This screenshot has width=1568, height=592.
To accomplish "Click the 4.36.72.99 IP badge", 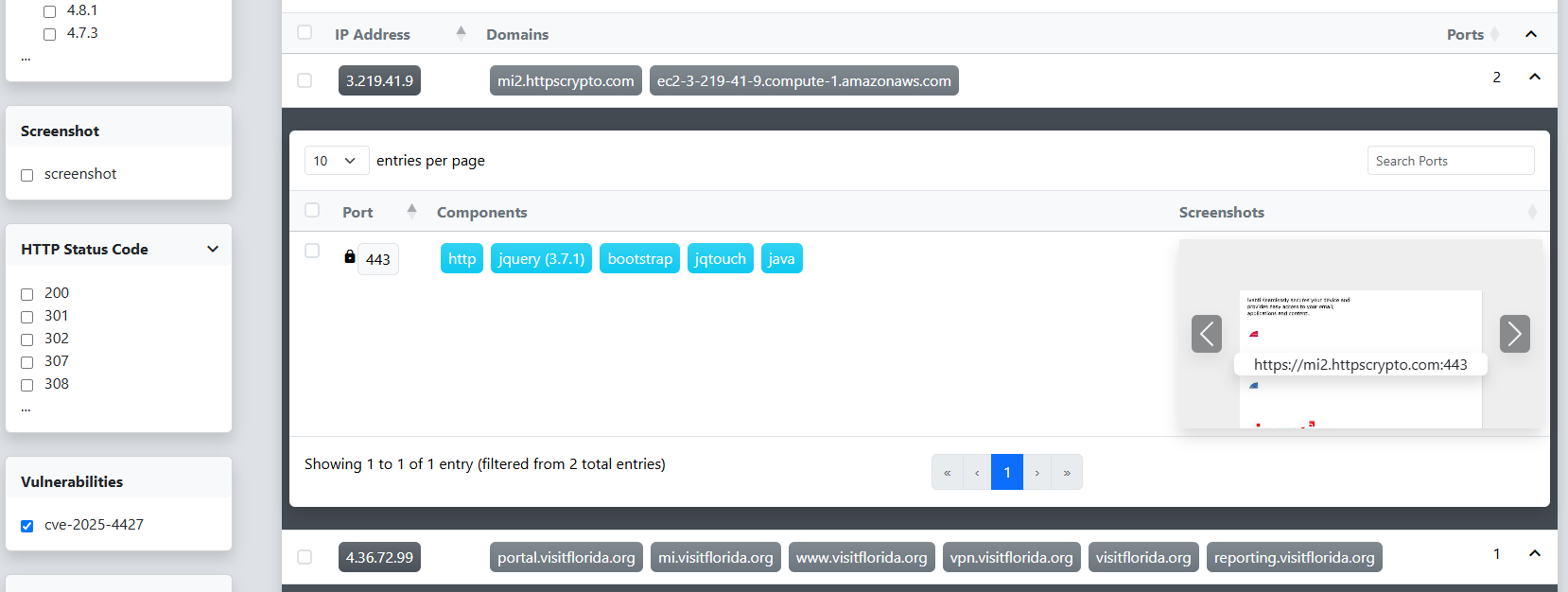I will [x=379, y=557].
